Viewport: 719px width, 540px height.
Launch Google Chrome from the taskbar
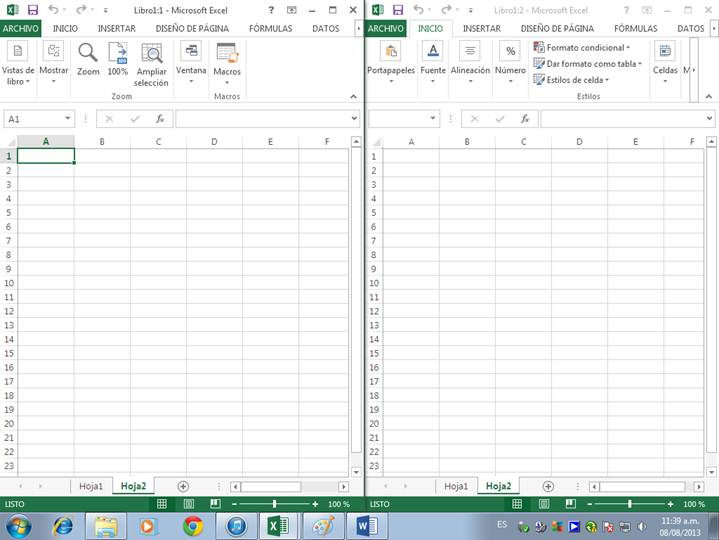click(x=193, y=525)
